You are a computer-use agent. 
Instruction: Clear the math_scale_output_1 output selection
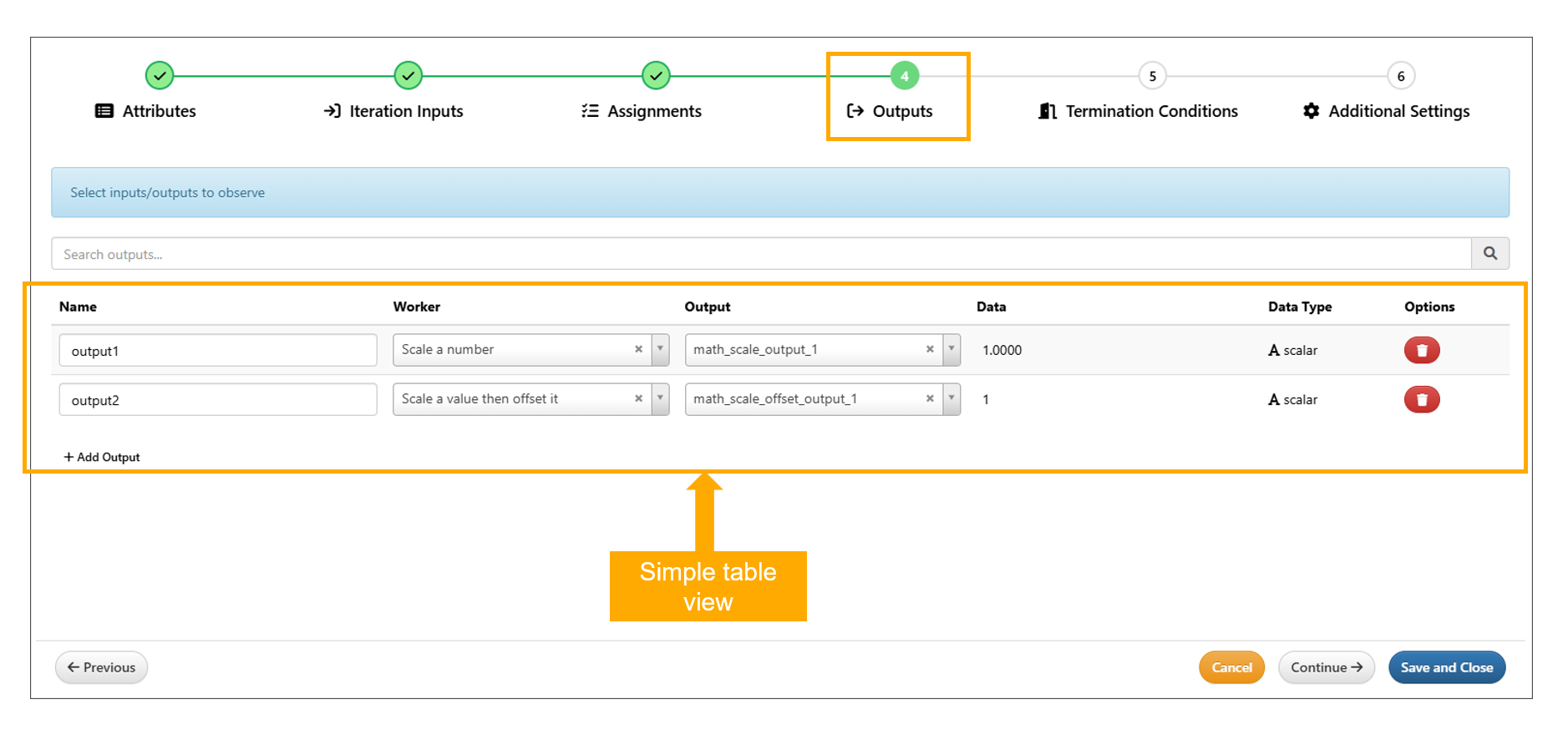(x=930, y=350)
